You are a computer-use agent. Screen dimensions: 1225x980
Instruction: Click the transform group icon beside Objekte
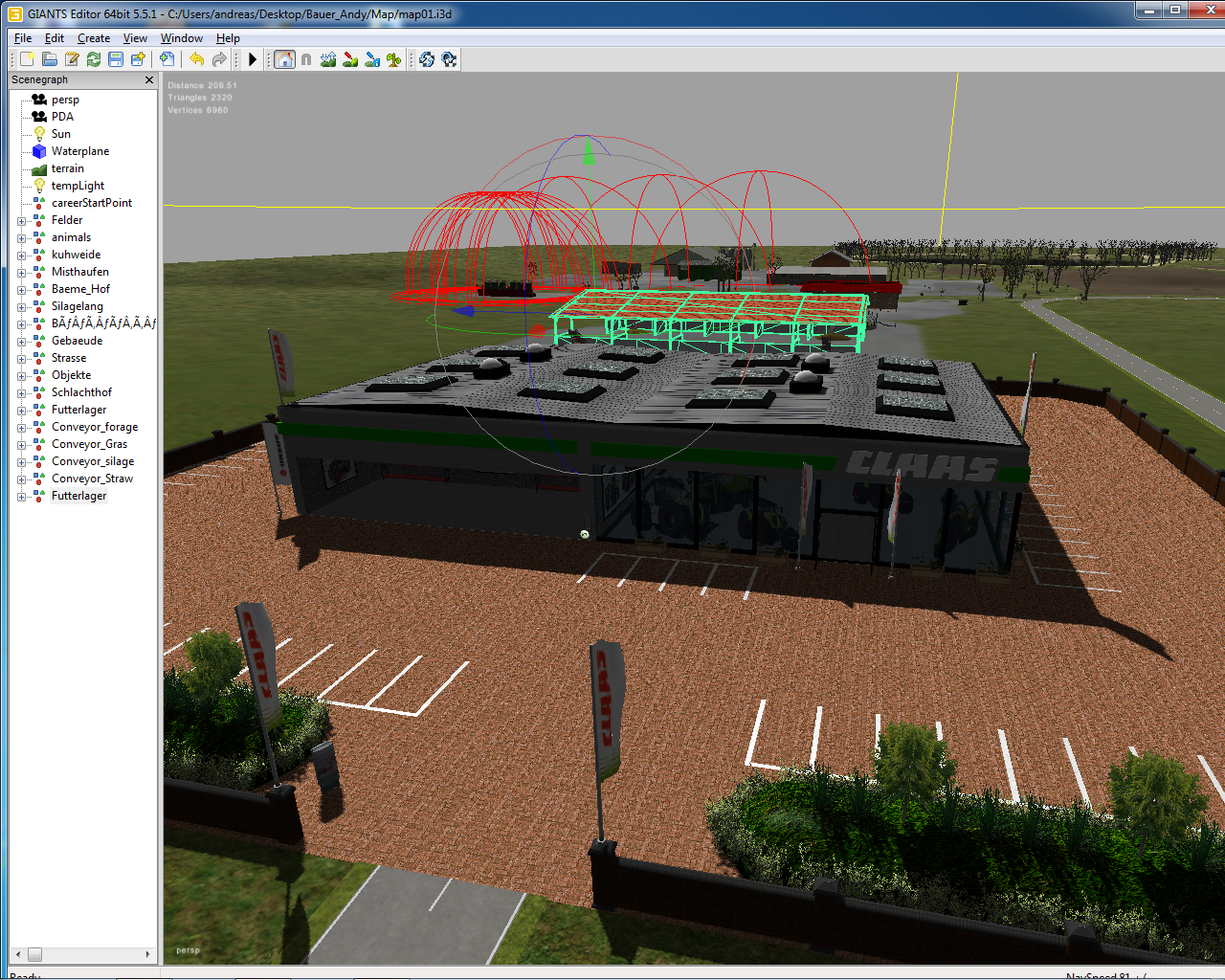pyautogui.click(x=39, y=375)
